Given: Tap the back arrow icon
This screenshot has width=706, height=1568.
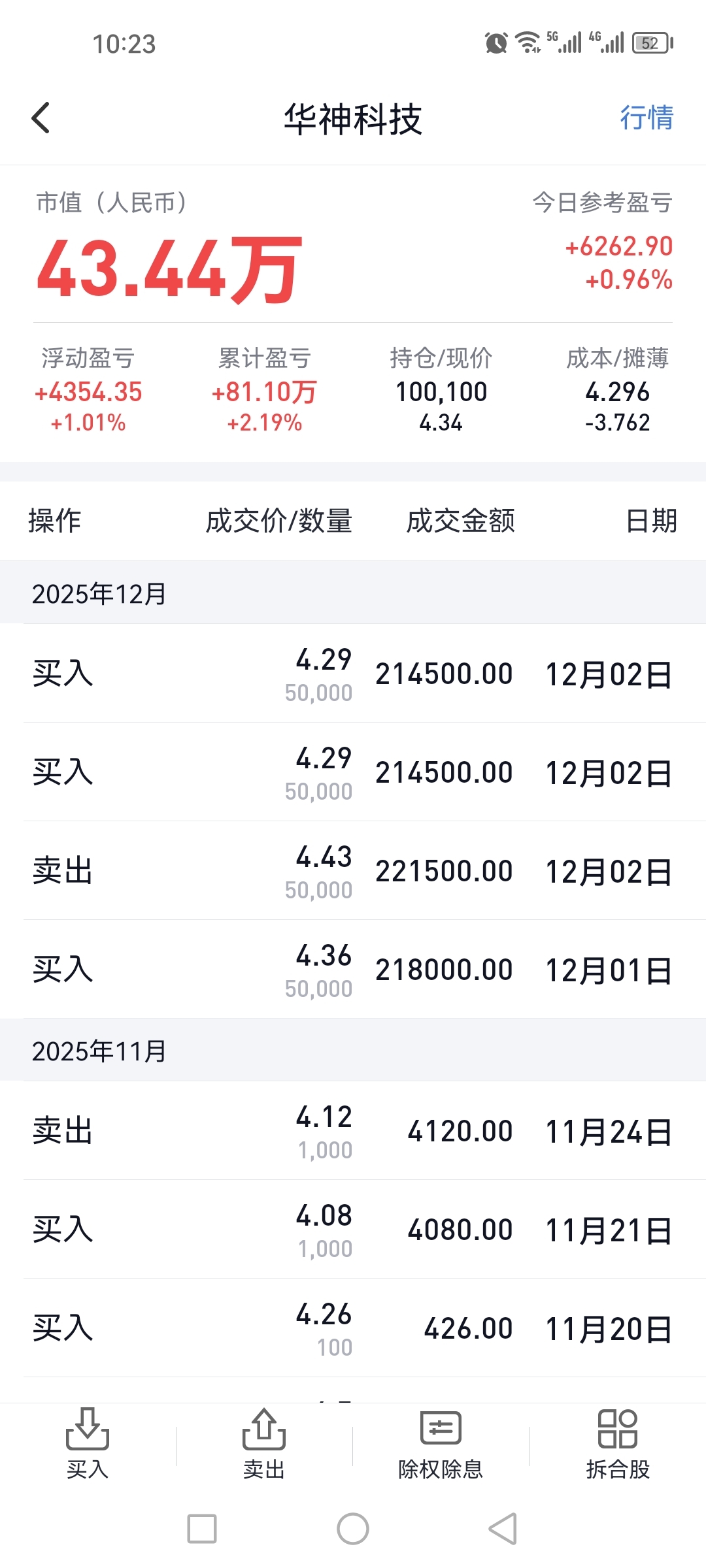Looking at the screenshot, I should pos(41,118).
